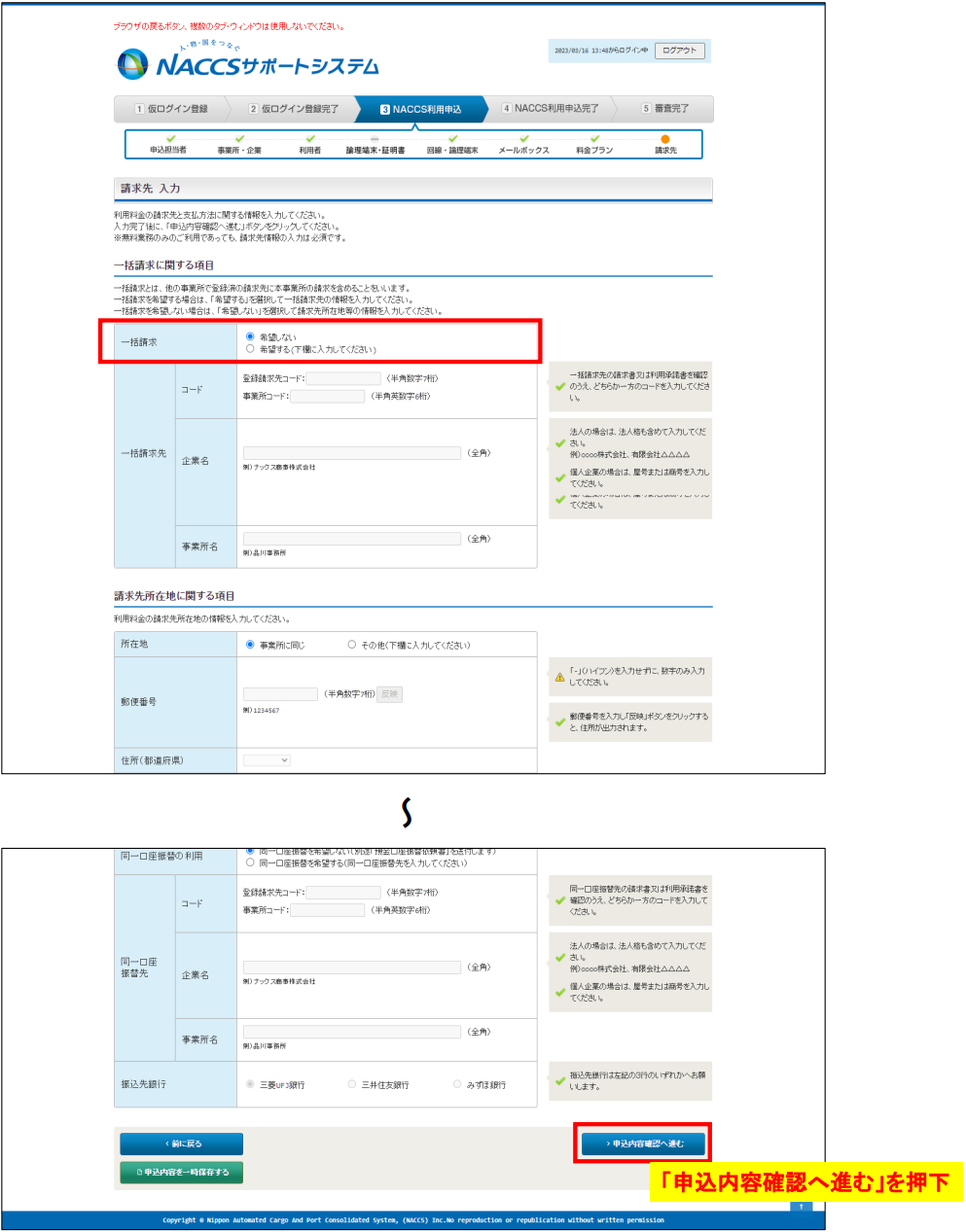Open the 住所(都道府県) prefecture dropdown

click(x=267, y=760)
